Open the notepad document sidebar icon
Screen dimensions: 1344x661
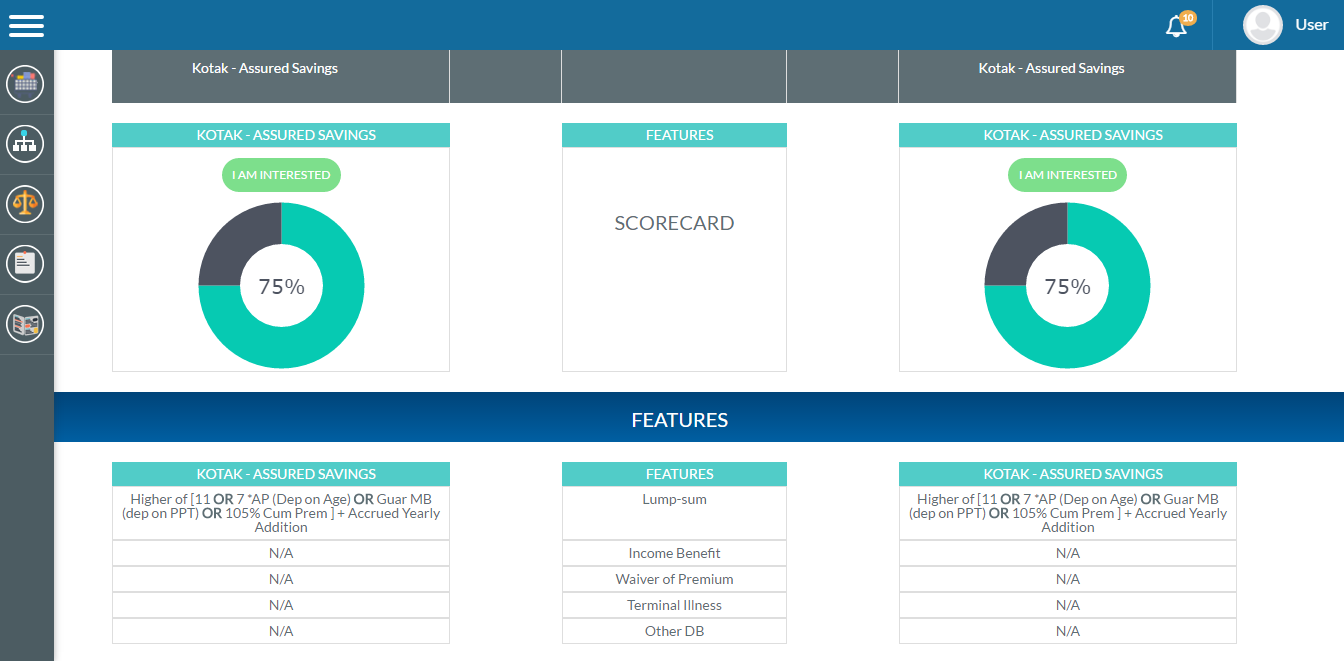click(x=25, y=264)
